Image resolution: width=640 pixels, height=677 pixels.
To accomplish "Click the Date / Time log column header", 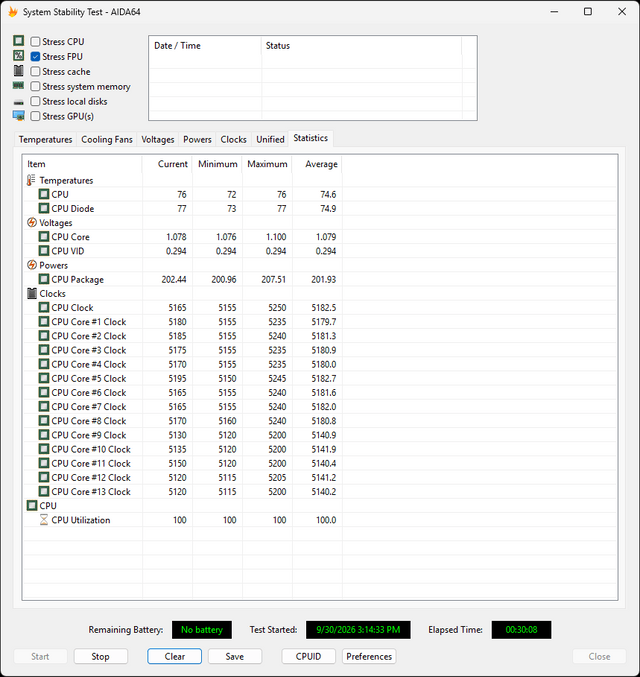I will pos(205,46).
